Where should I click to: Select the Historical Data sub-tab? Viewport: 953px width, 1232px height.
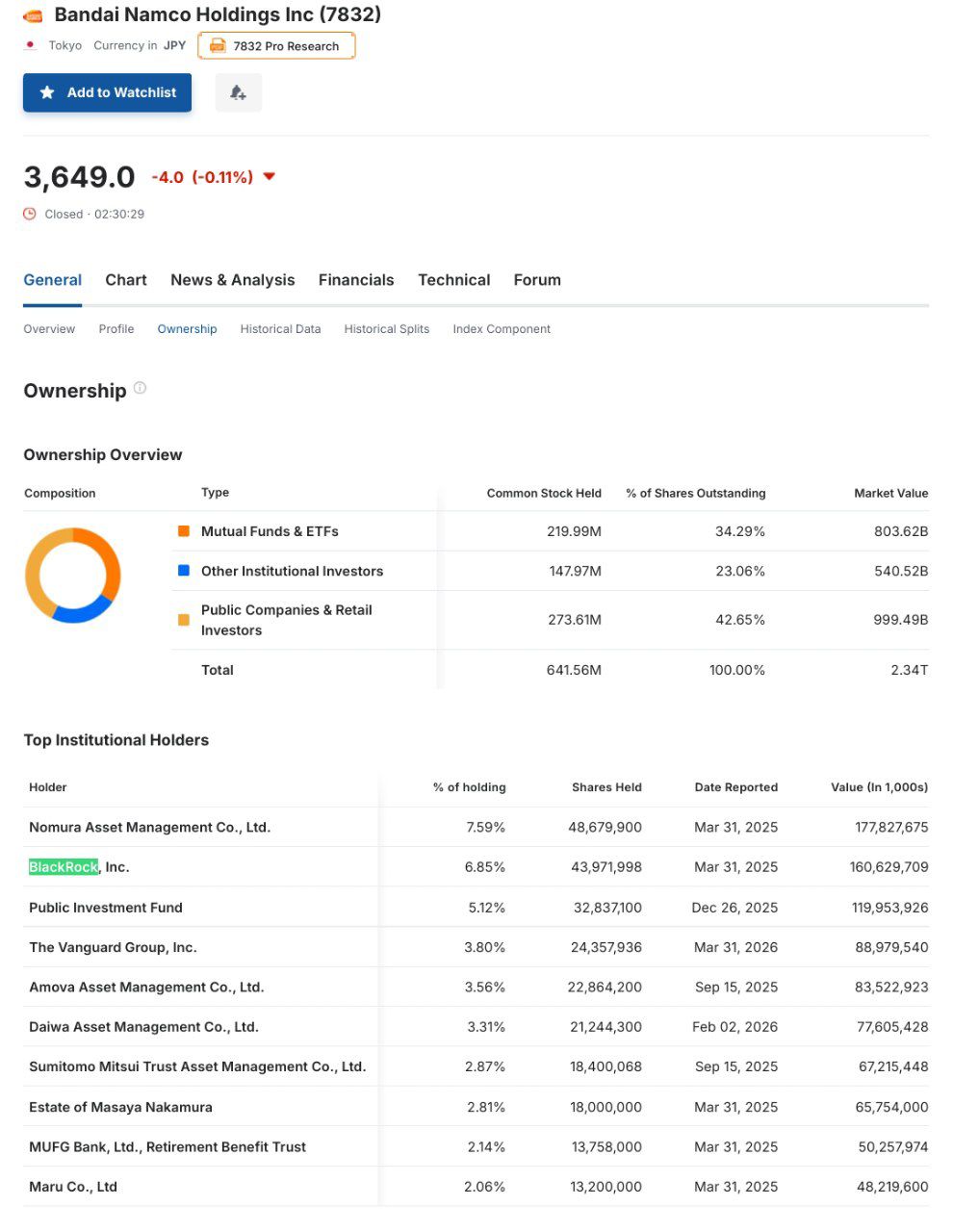pos(280,329)
